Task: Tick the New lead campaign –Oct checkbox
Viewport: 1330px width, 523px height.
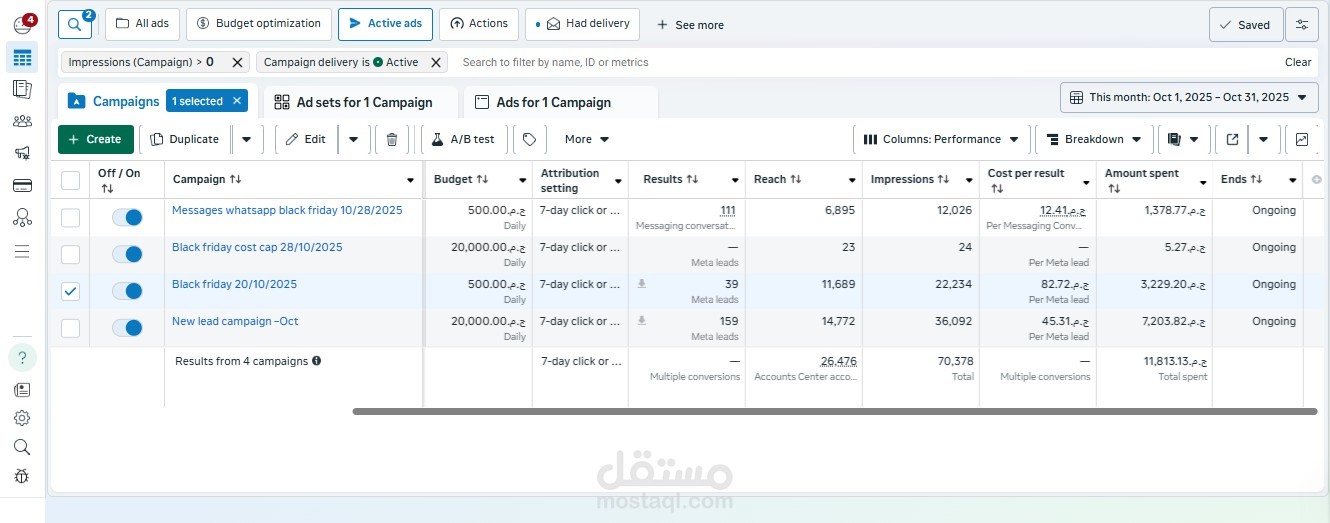Action: click(x=70, y=328)
